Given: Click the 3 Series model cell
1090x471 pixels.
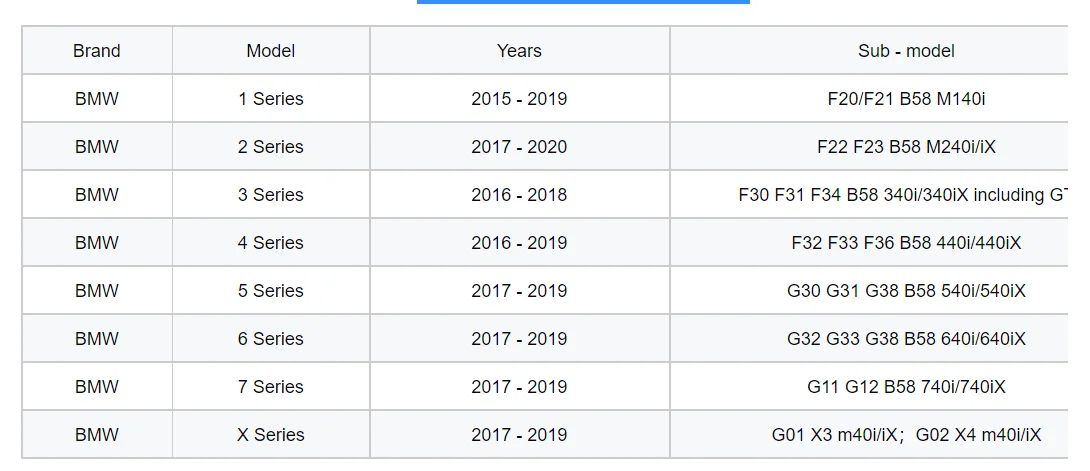Looking at the screenshot, I should click(x=271, y=195).
